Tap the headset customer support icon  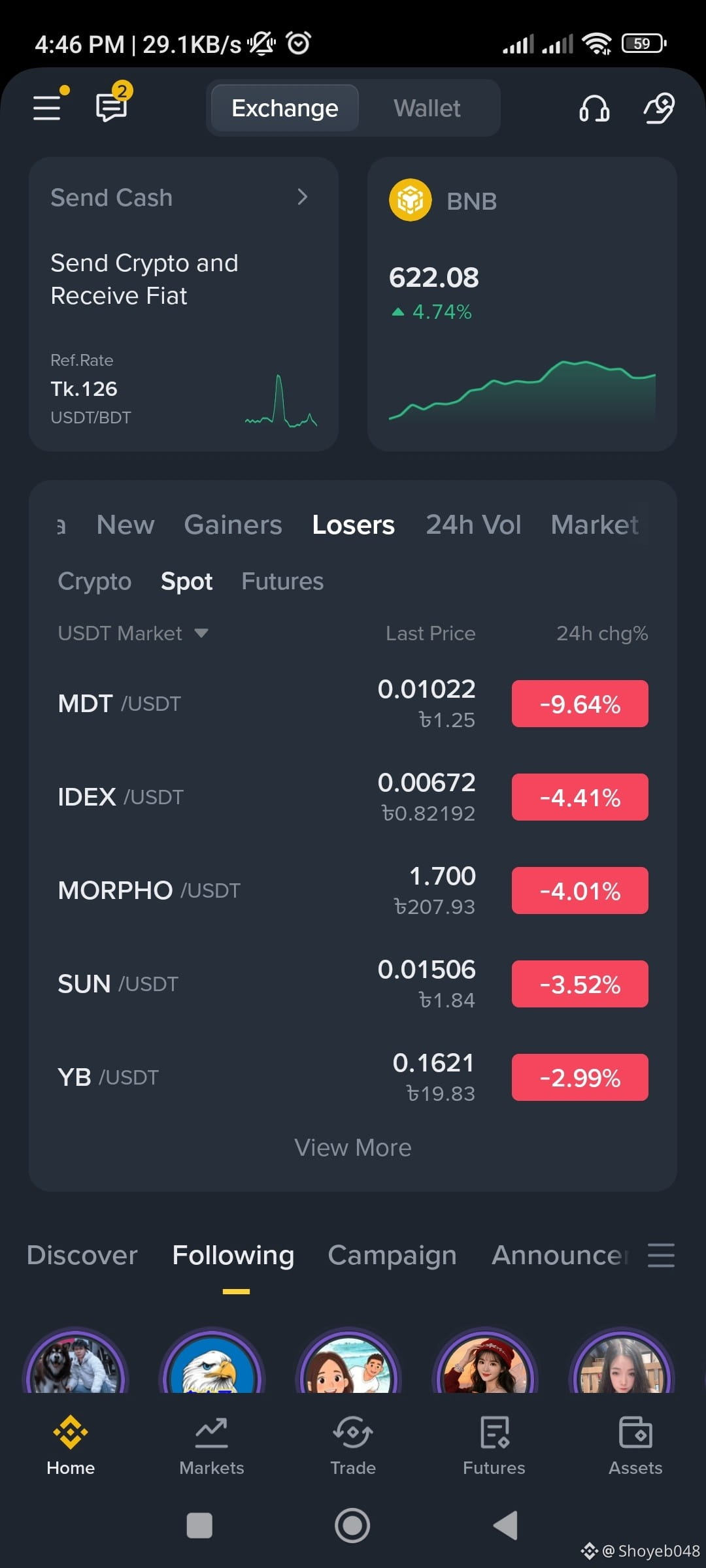(x=594, y=108)
